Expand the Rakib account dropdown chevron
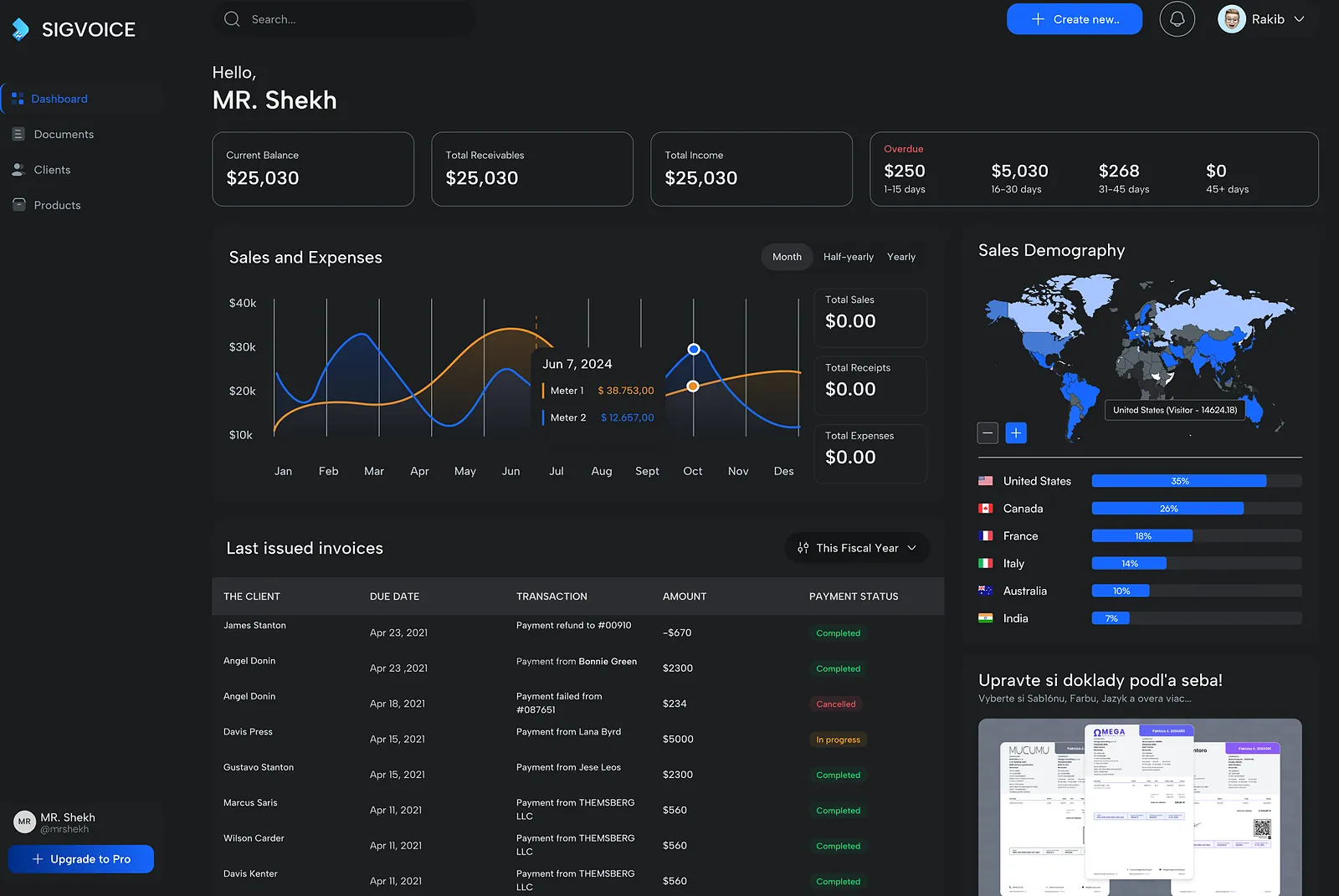Screen dimensions: 1339x896 [1299, 19]
